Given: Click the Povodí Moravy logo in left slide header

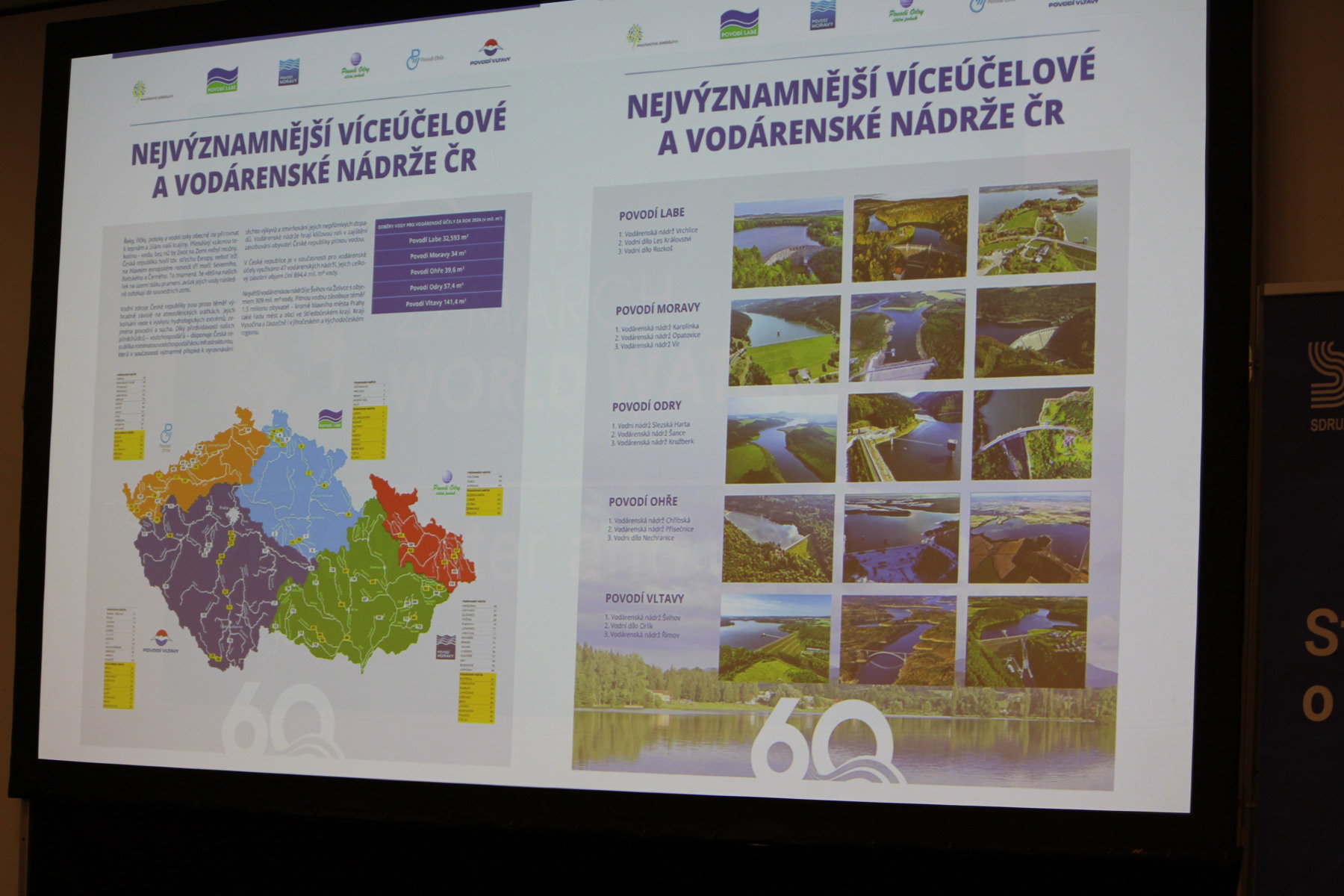Looking at the screenshot, I should [289, 72].
